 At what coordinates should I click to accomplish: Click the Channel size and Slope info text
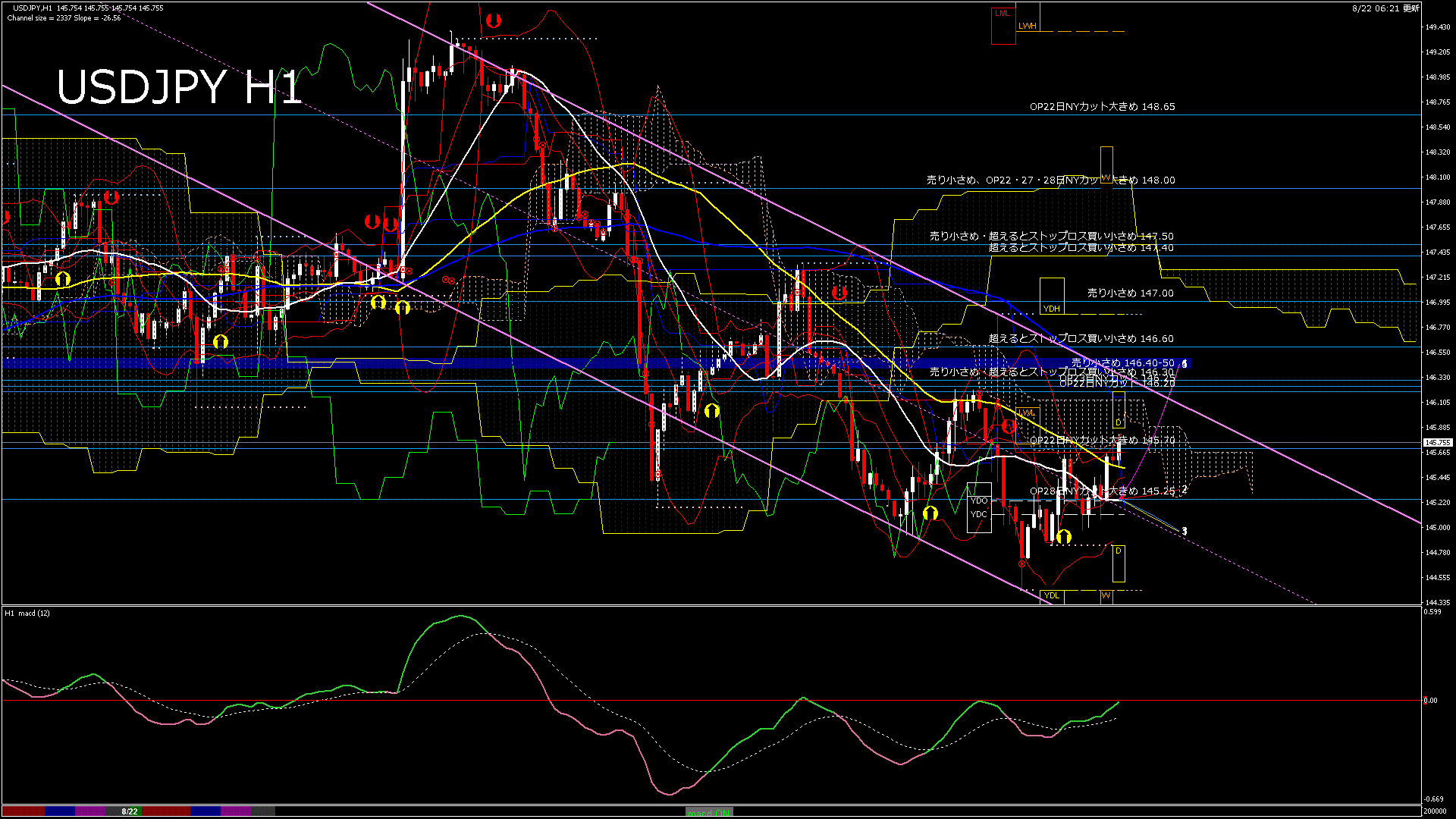64,17
